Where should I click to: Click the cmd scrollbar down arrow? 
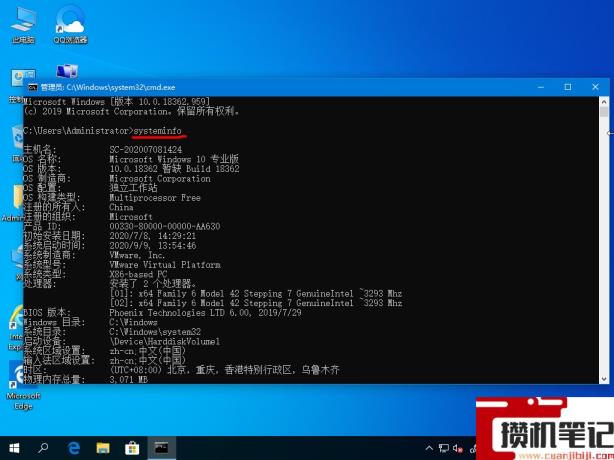pos(603,379)
